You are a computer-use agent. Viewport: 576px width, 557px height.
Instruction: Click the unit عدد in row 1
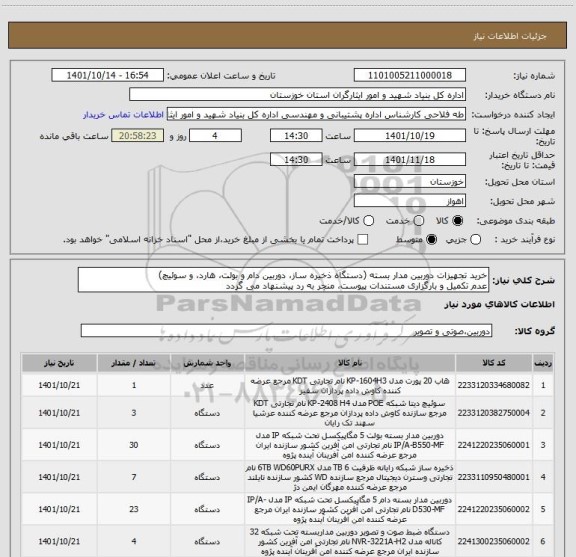(x=207, y=385)
